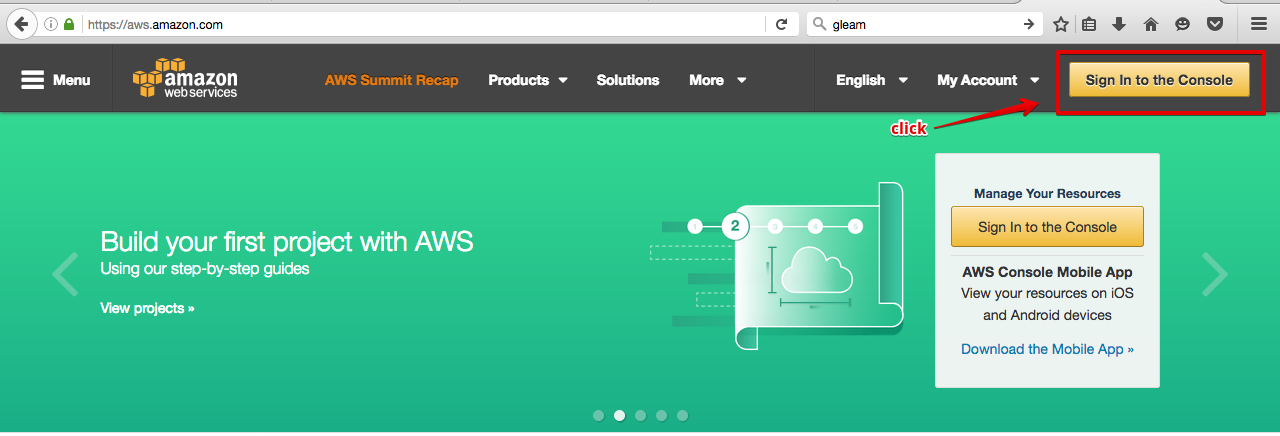Select the second carousel dot

619,415
